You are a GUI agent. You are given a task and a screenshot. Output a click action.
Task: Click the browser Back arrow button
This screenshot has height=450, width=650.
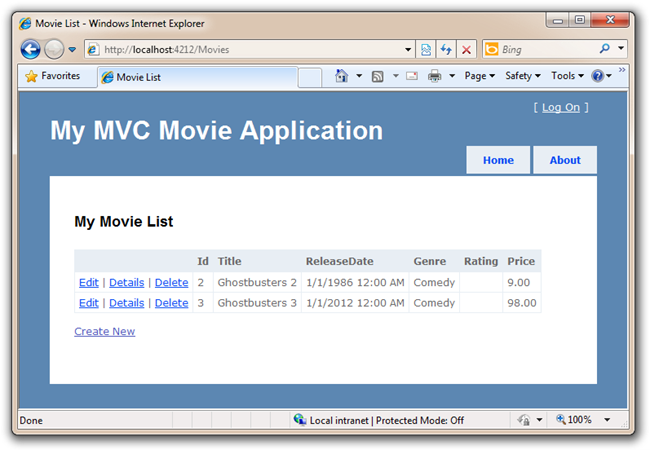tap(30, 49)
